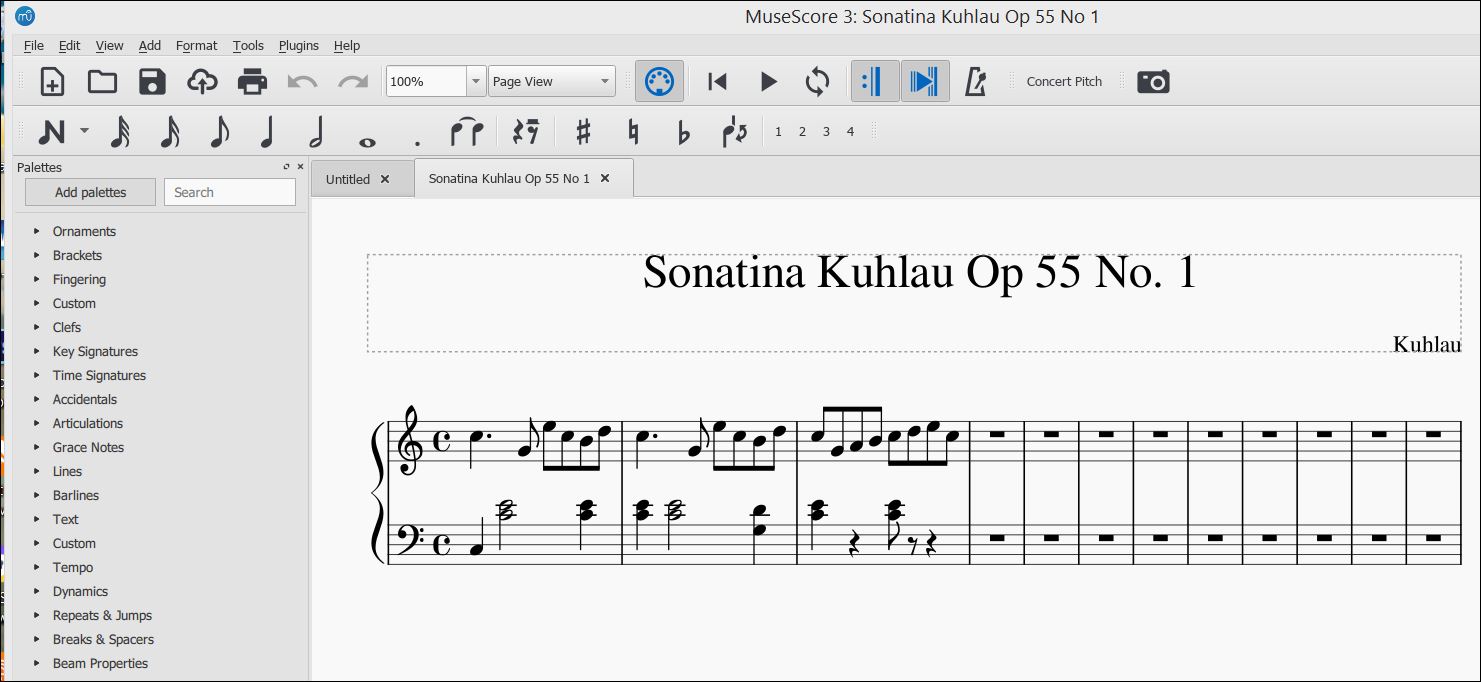Enable note input mode (N icon)
This screenshot has height=682, width=1481.
52,132
